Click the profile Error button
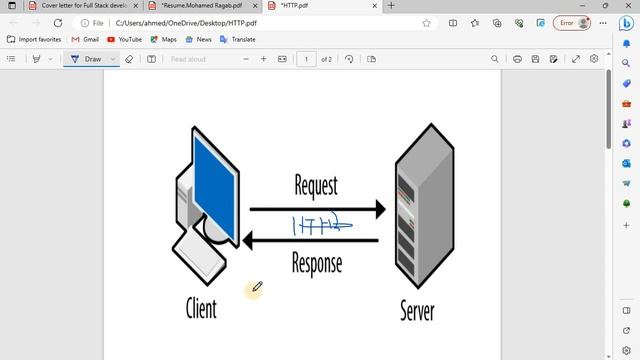This screenshot has width=640, height=360. pyautogui.click(x=572, y=23)
